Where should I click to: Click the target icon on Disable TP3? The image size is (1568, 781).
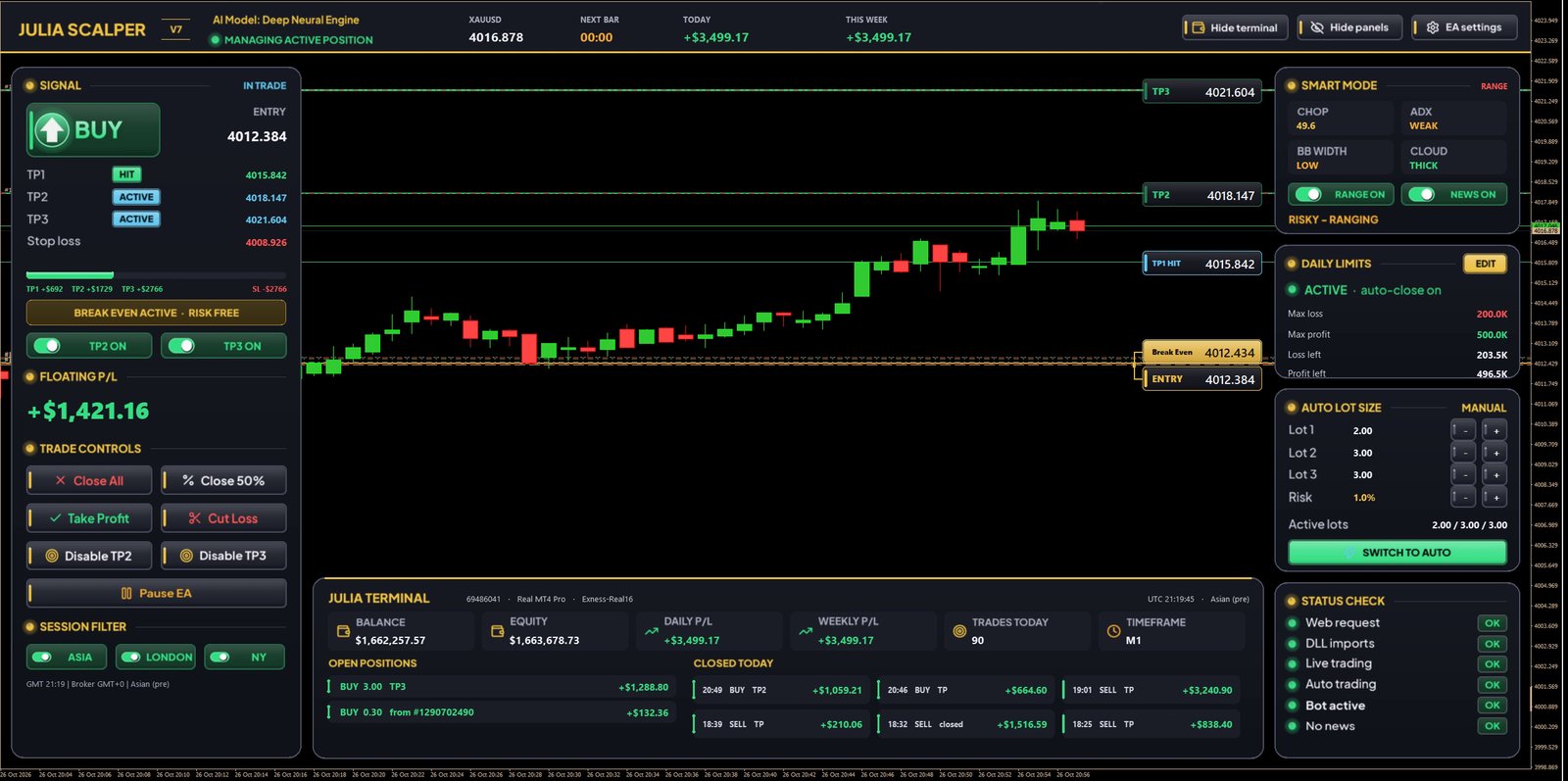(x=186, y=556)
